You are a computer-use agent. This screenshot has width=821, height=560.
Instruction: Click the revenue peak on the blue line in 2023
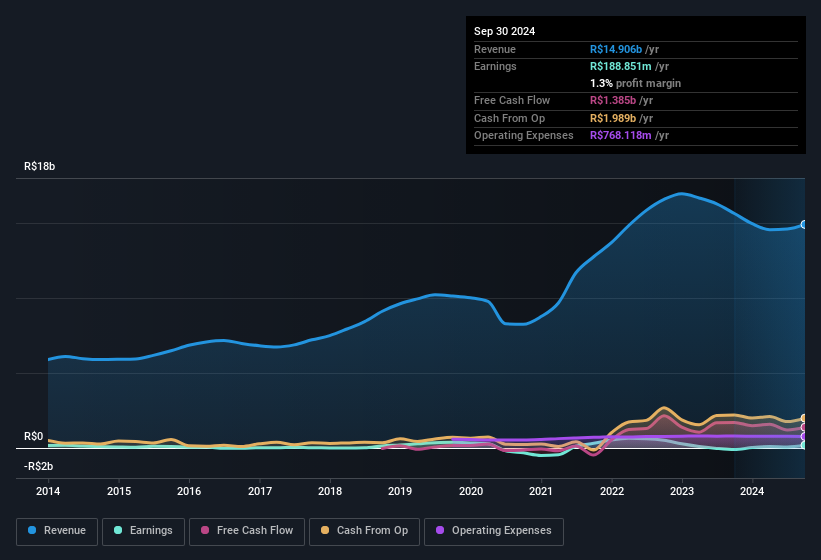point(681,194)
